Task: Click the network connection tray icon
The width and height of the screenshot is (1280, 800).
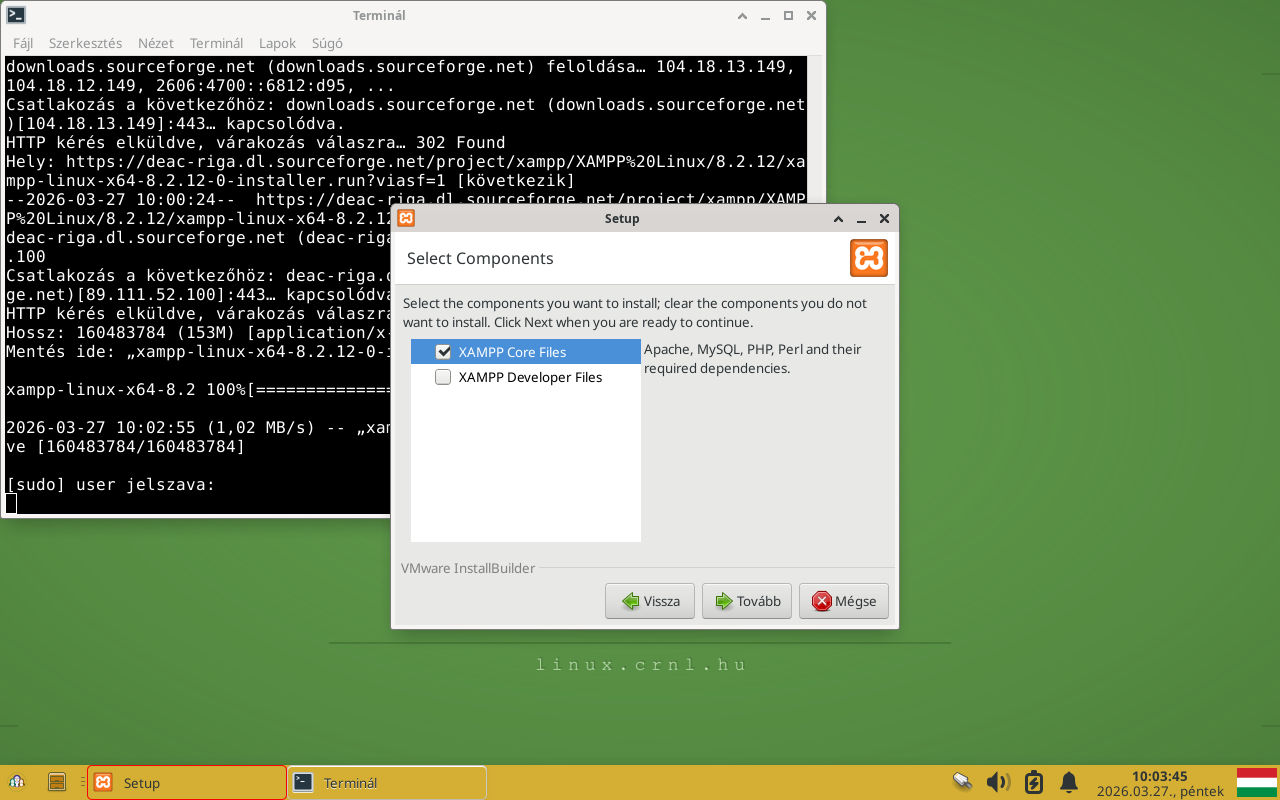Action: click(961, 781)
